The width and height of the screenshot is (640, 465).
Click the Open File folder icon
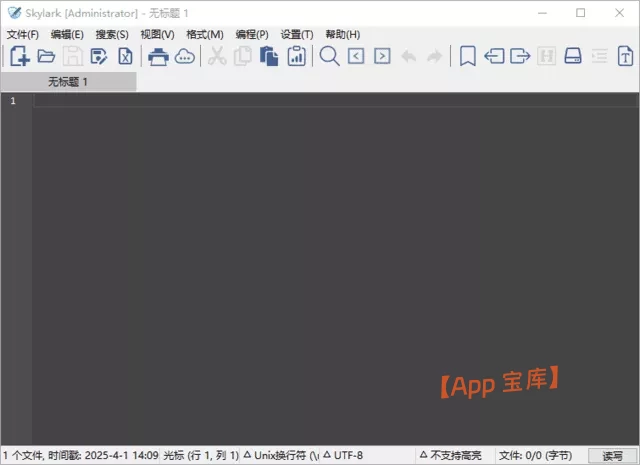46,57
